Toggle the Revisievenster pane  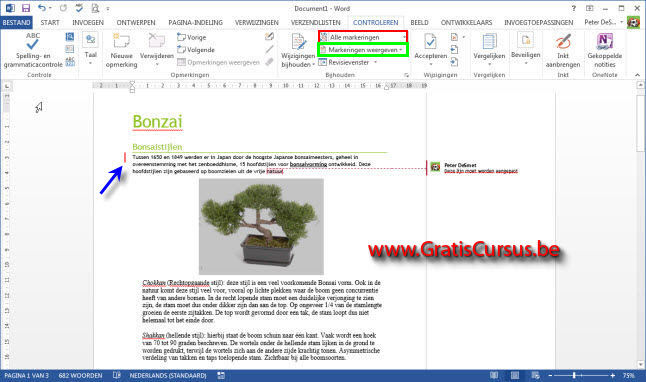(348, 62)
